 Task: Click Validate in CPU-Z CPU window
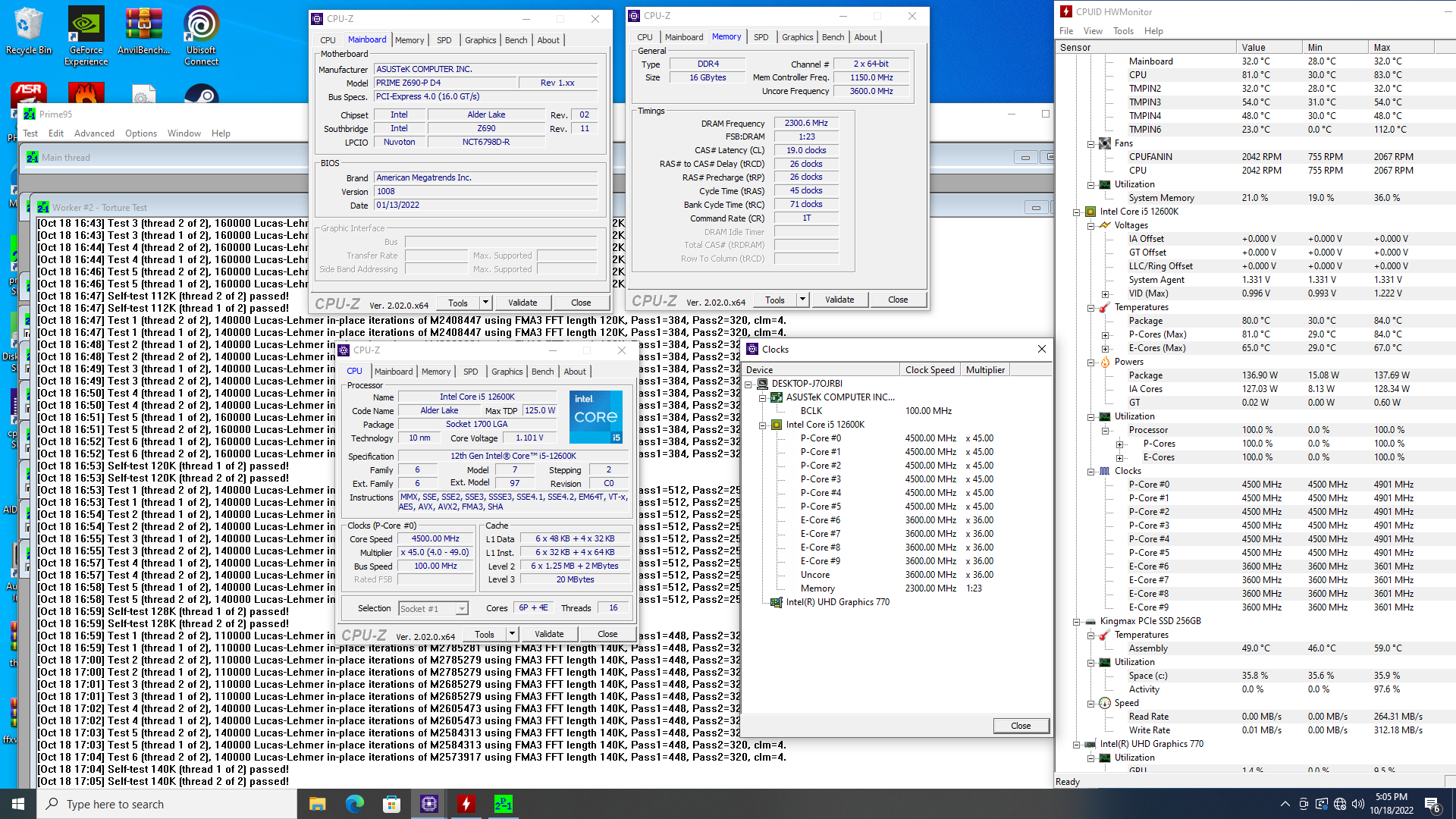click(549, 634)
